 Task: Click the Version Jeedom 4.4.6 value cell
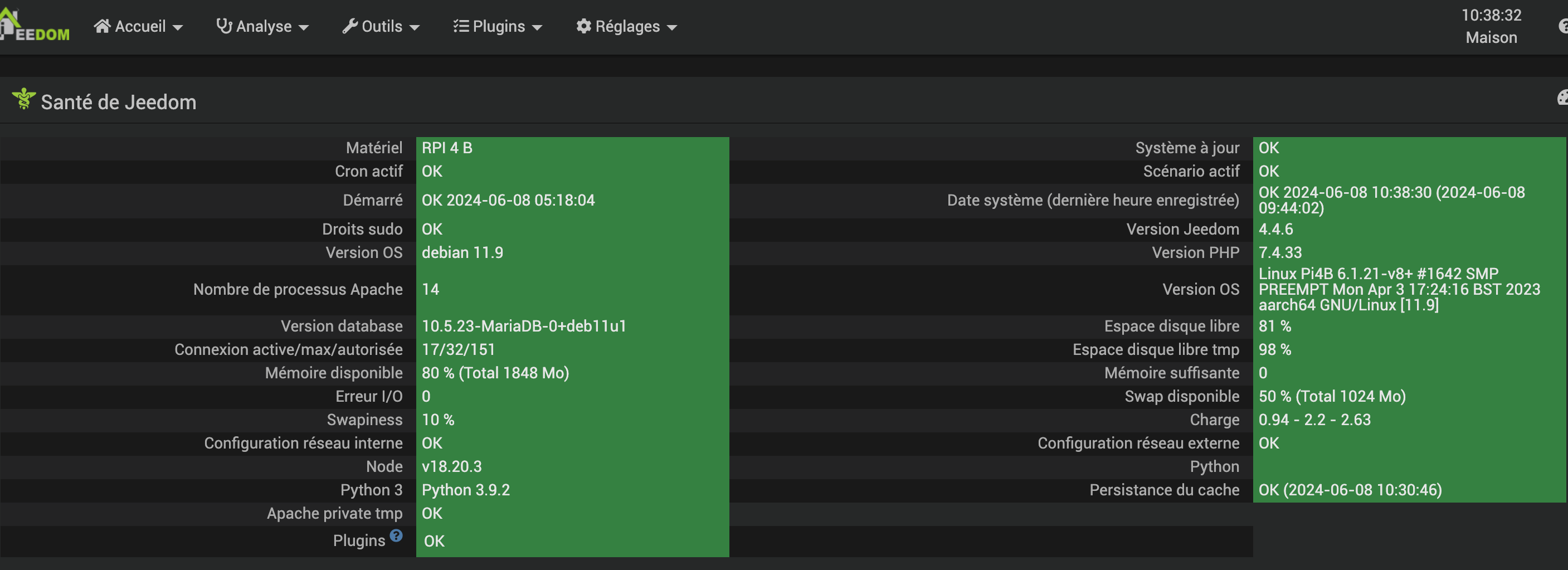tap(1408, 230)
